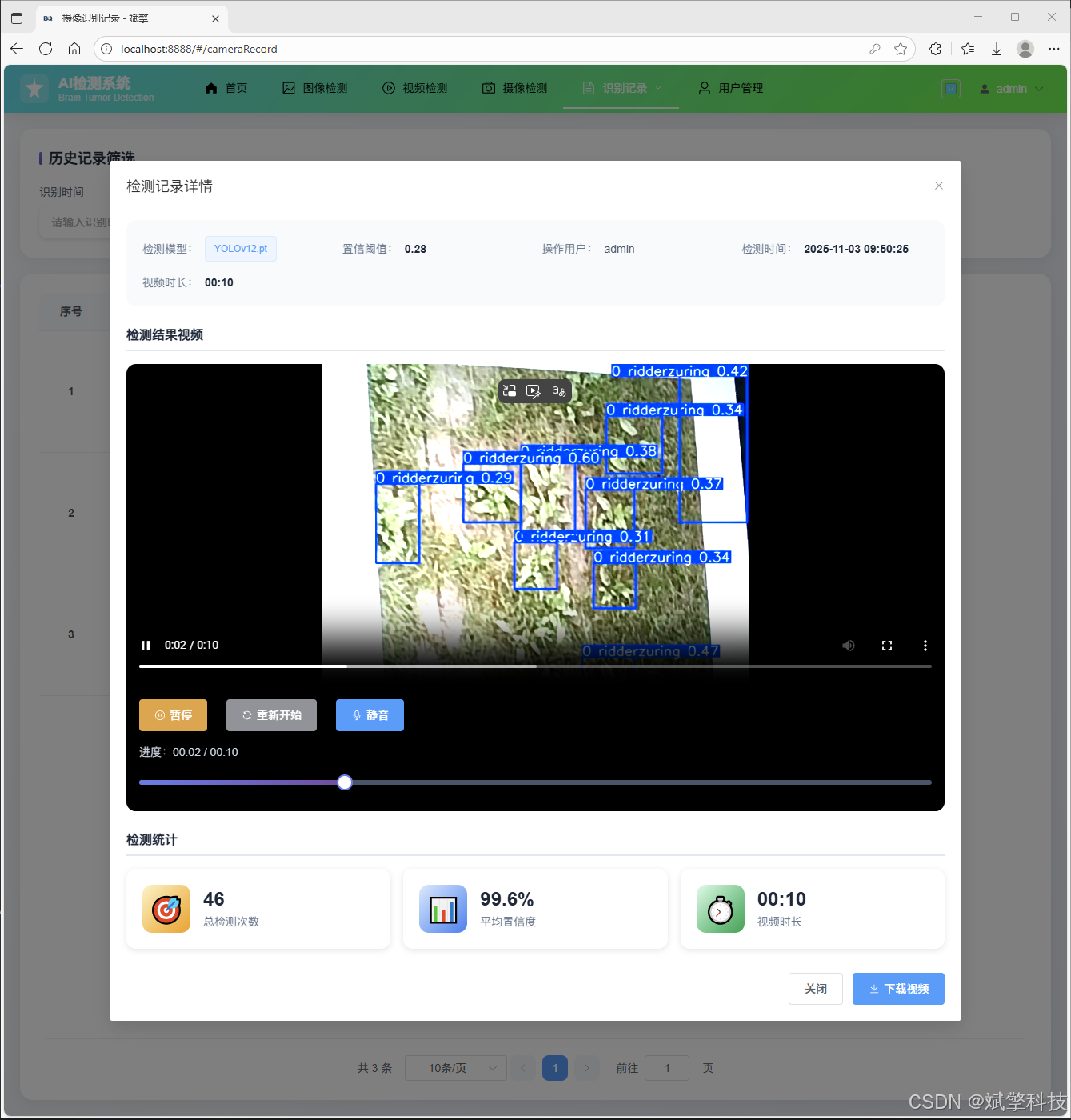Image resolution: width=1071 pixels, height=1120 pixels.
Task: Click row 2 in the 序号 column
Action: pos(71,513)
